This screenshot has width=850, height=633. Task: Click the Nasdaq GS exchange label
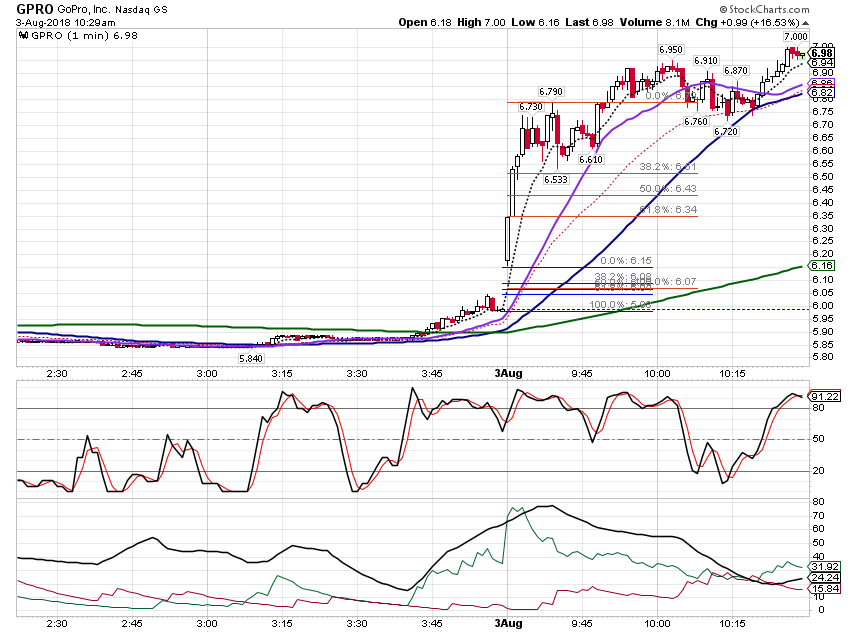(x=141, y=10)
